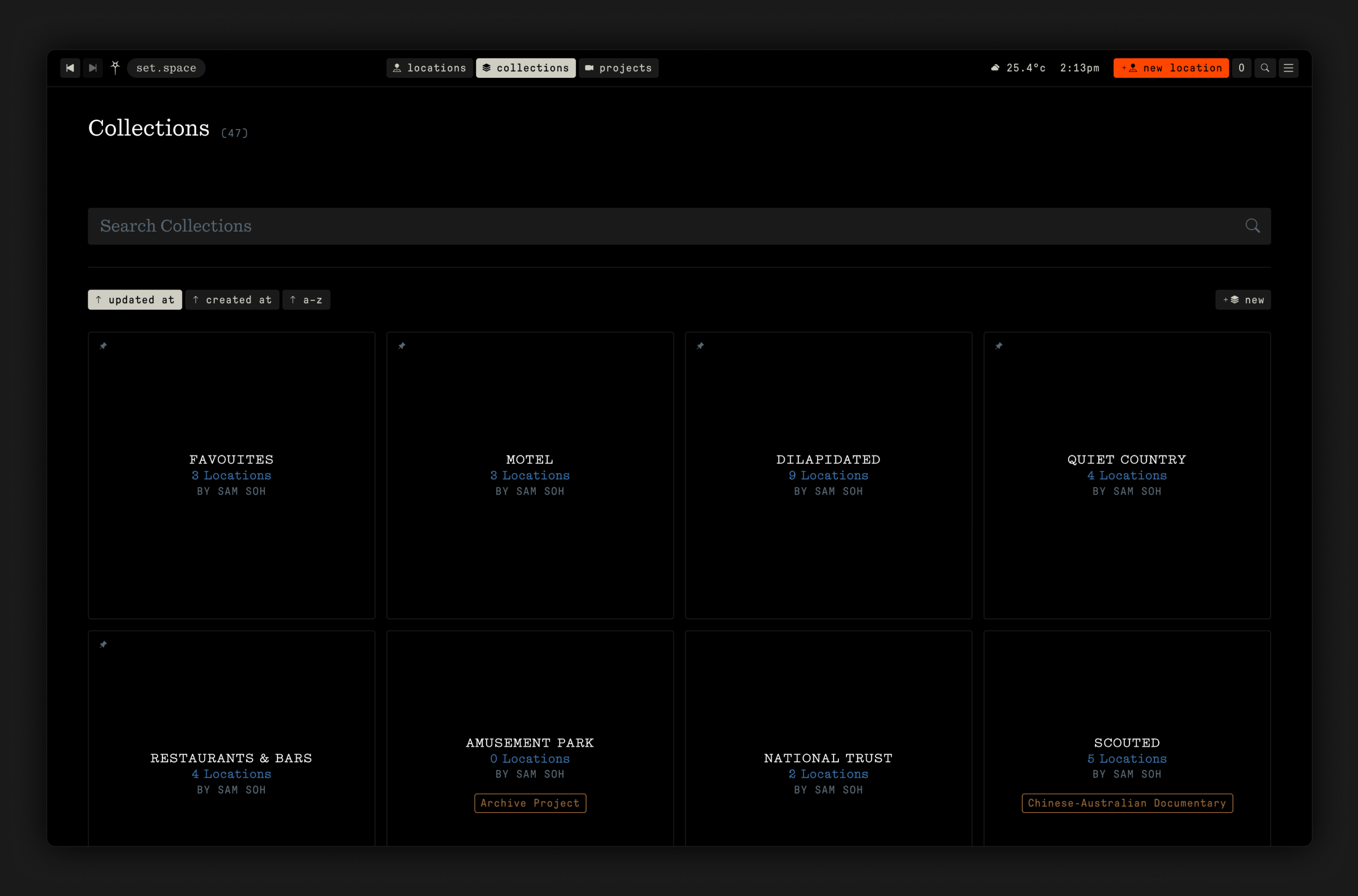
Task: Click the weather cloud icon
Action: click(995, 67)
